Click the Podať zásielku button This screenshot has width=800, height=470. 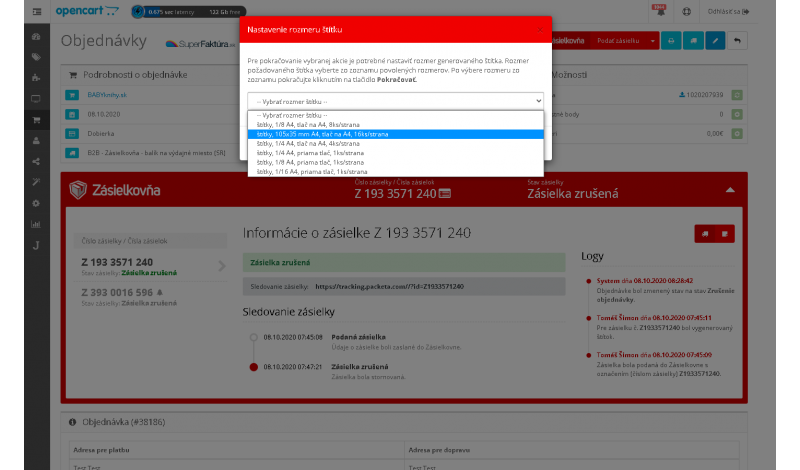(618, 41)
